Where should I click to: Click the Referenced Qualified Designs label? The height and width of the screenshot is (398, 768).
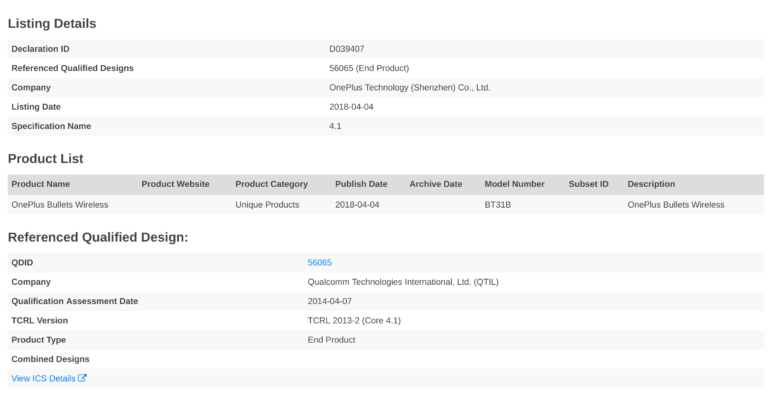[72, 68]
